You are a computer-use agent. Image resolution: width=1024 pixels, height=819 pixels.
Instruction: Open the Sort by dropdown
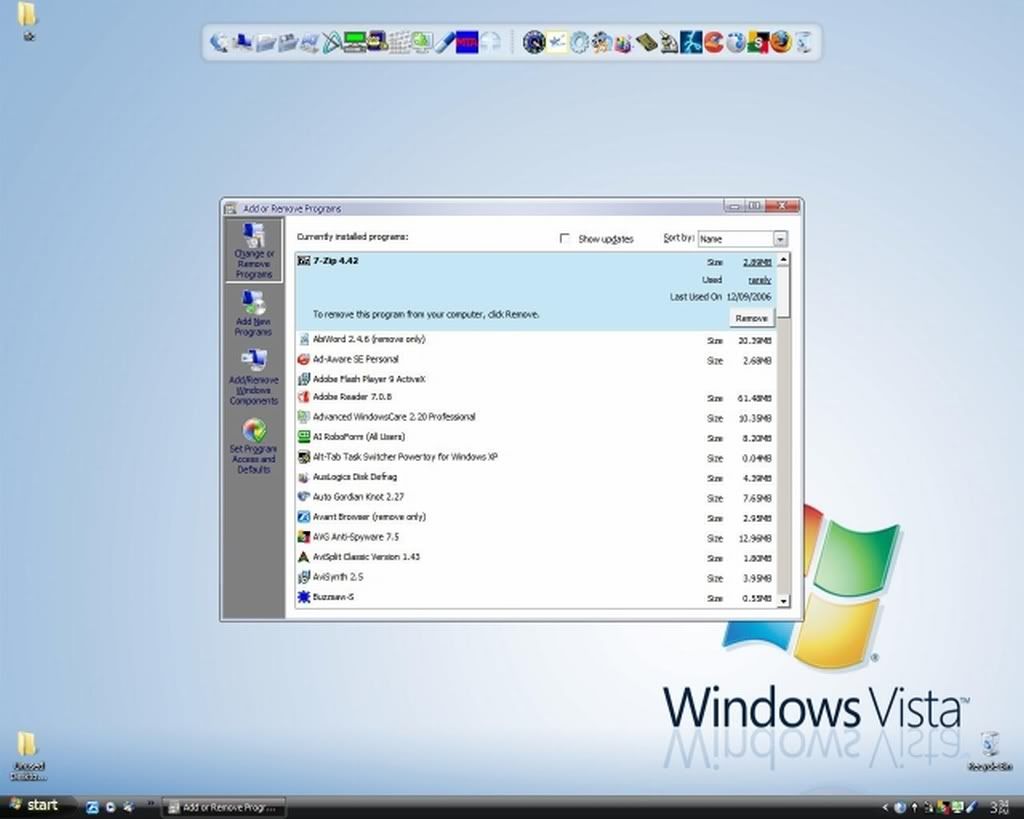pyautogui.click(x=779, y=239)
